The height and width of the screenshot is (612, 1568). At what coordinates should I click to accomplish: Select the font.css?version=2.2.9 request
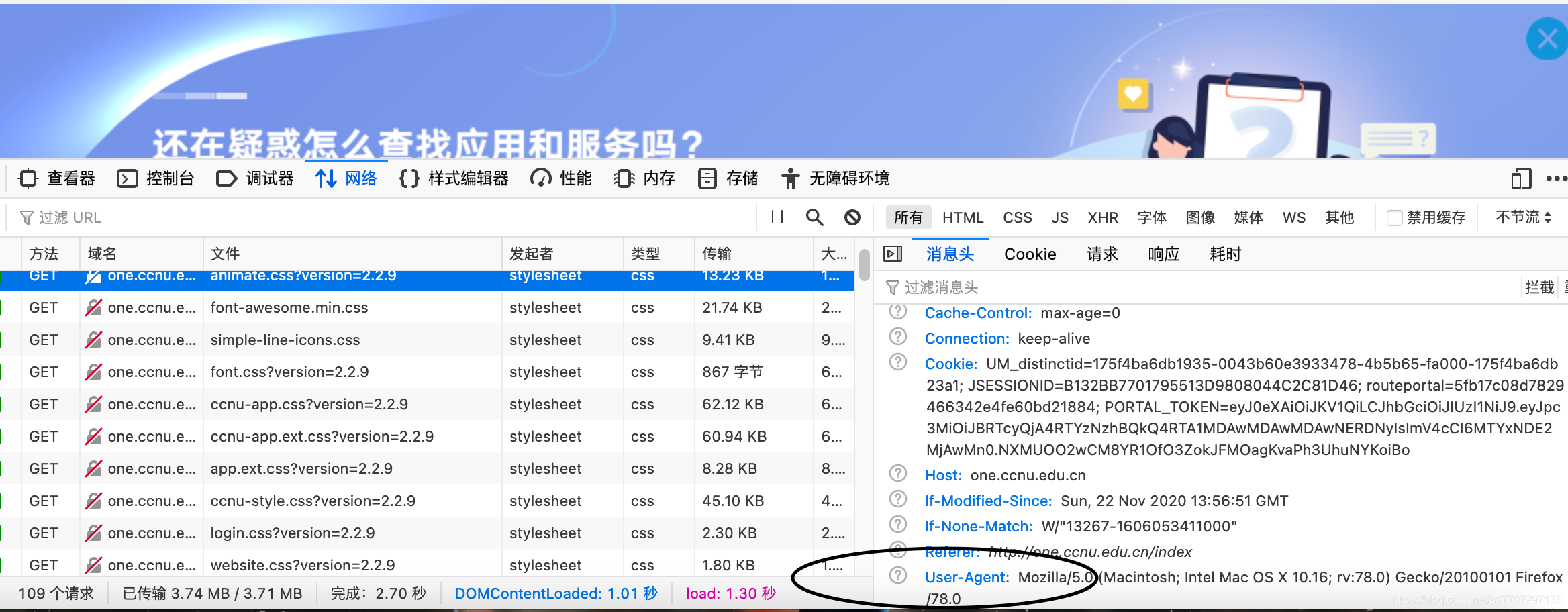tap(427, 372)
